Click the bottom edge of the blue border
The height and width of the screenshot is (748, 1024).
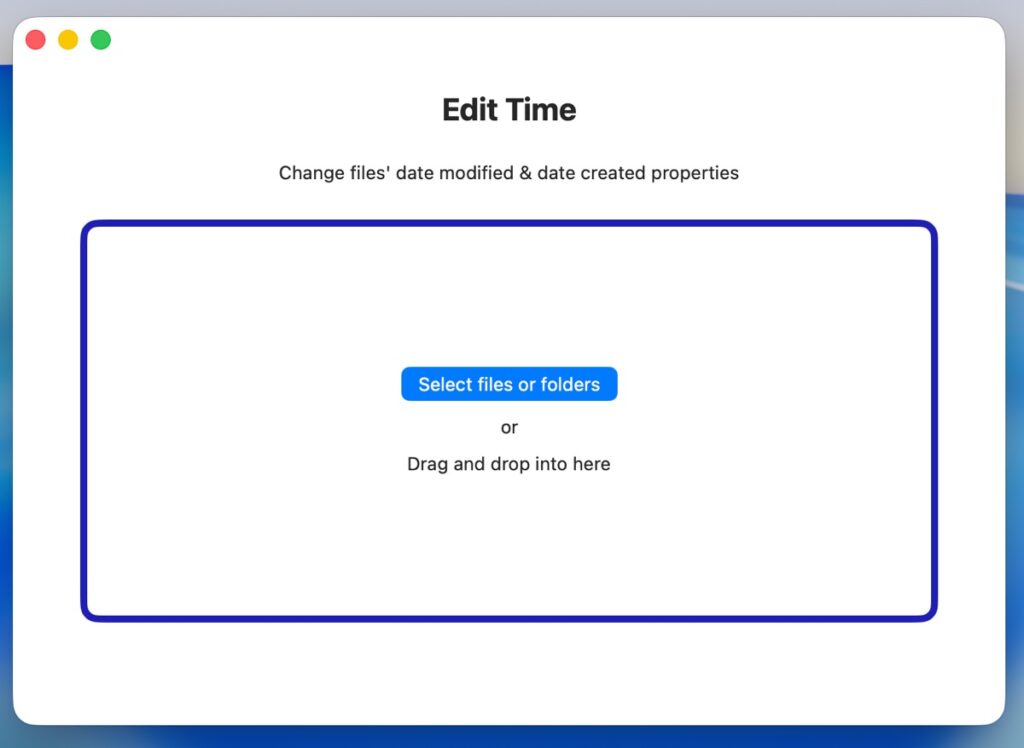tap(509, 618)
